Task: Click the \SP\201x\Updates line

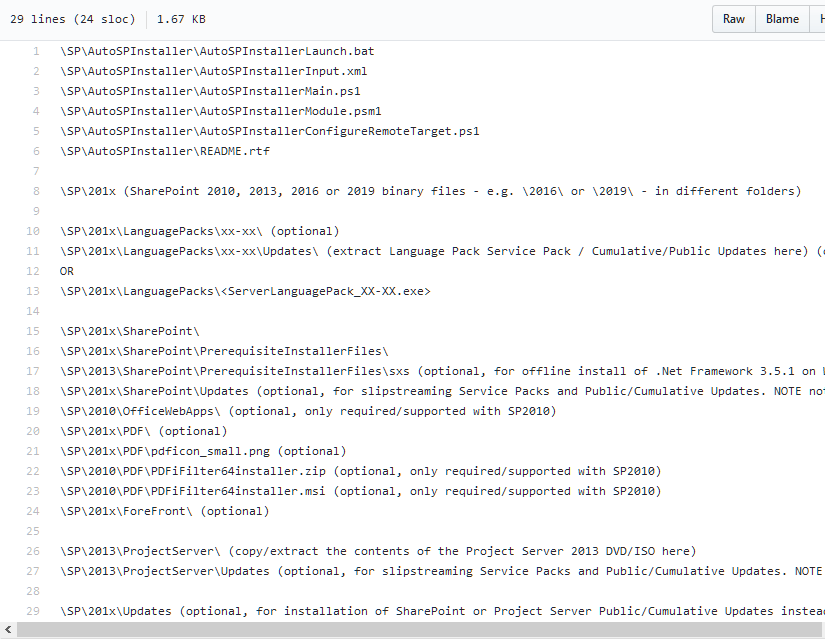Action: (442, 611)
